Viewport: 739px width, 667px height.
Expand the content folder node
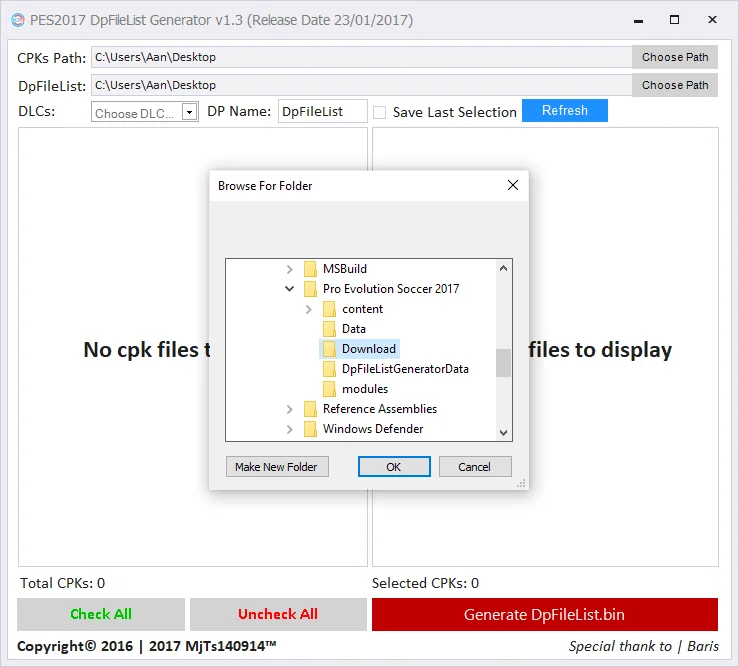309,309
